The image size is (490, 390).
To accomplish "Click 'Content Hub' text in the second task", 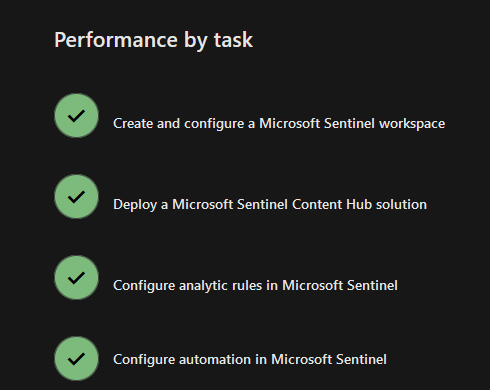I will coord(332,204).
